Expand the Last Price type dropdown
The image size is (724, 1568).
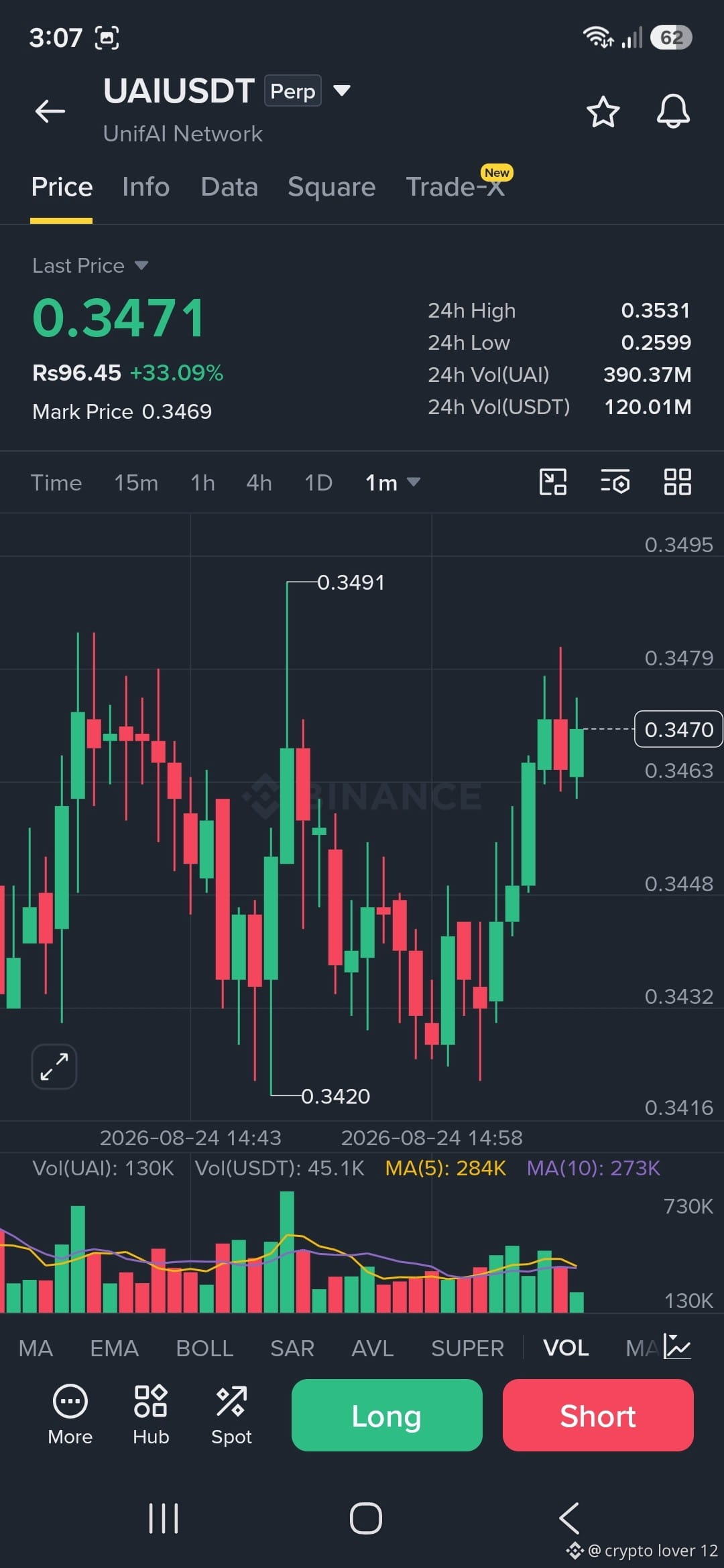[x=141, y=265]
